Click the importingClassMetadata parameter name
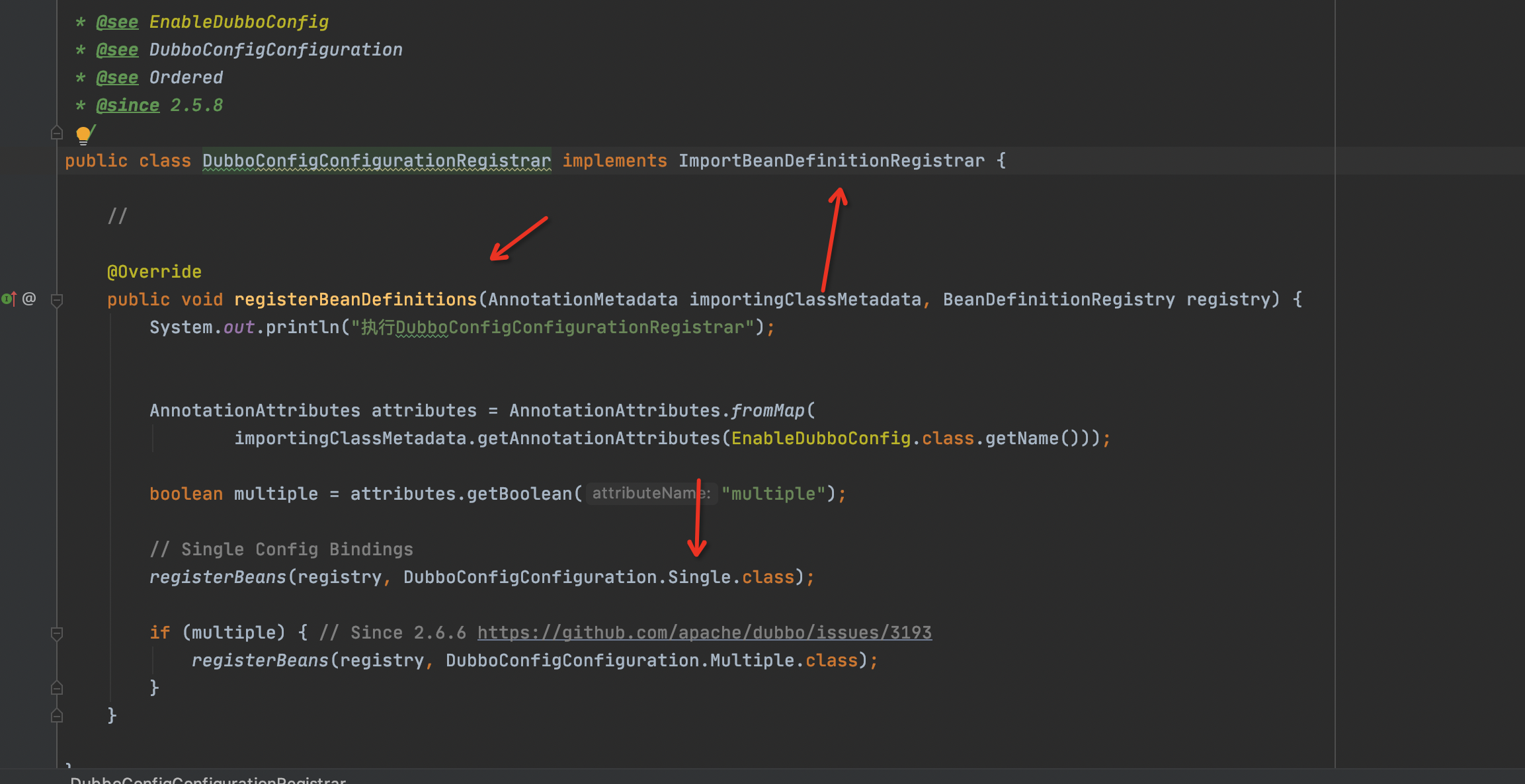 point(805,299)
